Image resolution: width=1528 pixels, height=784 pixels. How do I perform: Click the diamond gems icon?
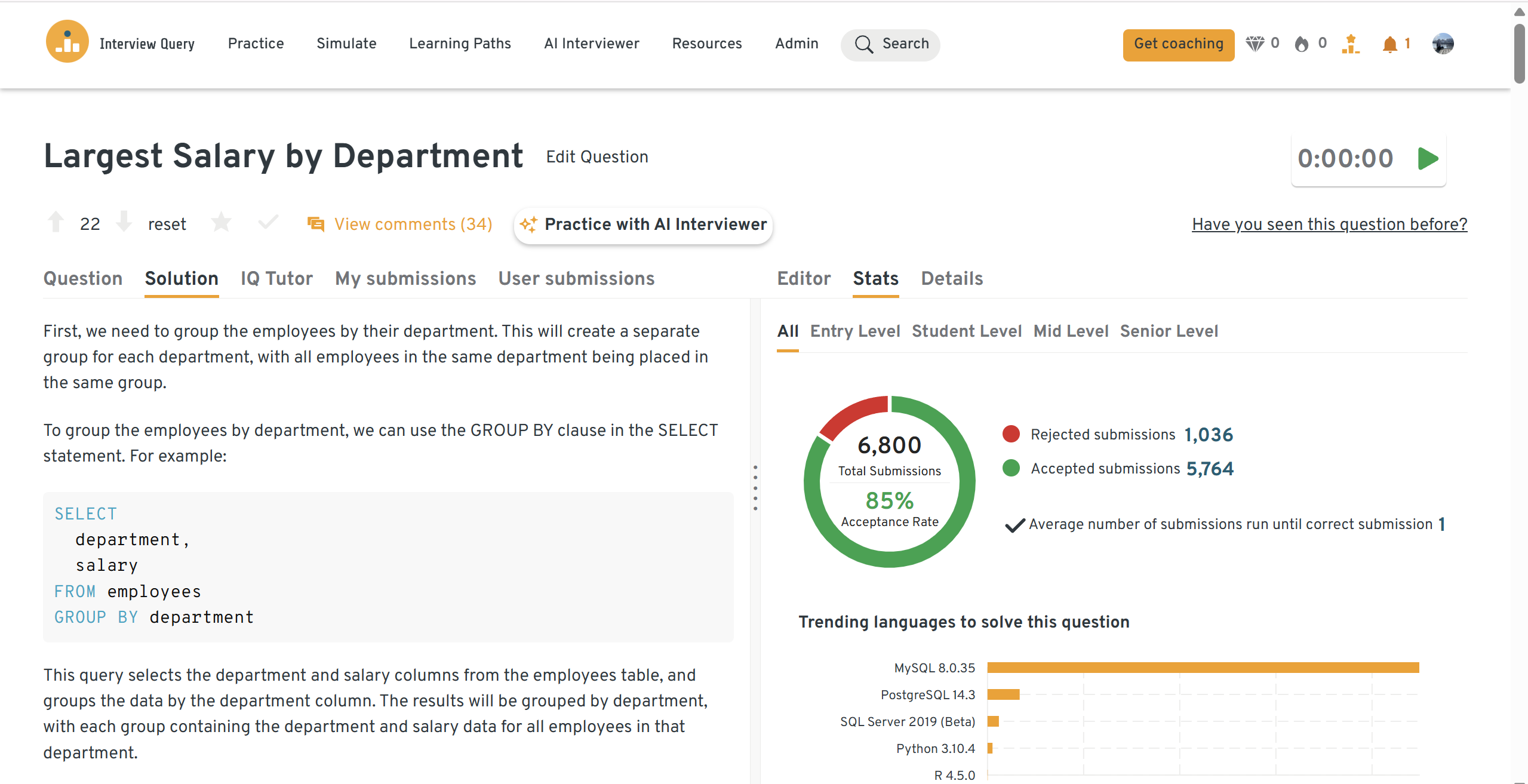tap(1255, 44)
